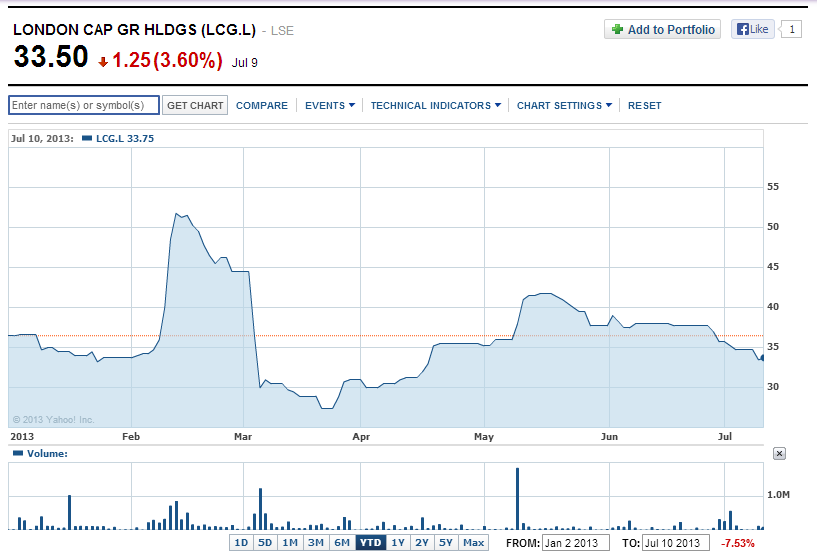
Task: Click the LCG.L series color legend marker
Action: coord(87,139)
